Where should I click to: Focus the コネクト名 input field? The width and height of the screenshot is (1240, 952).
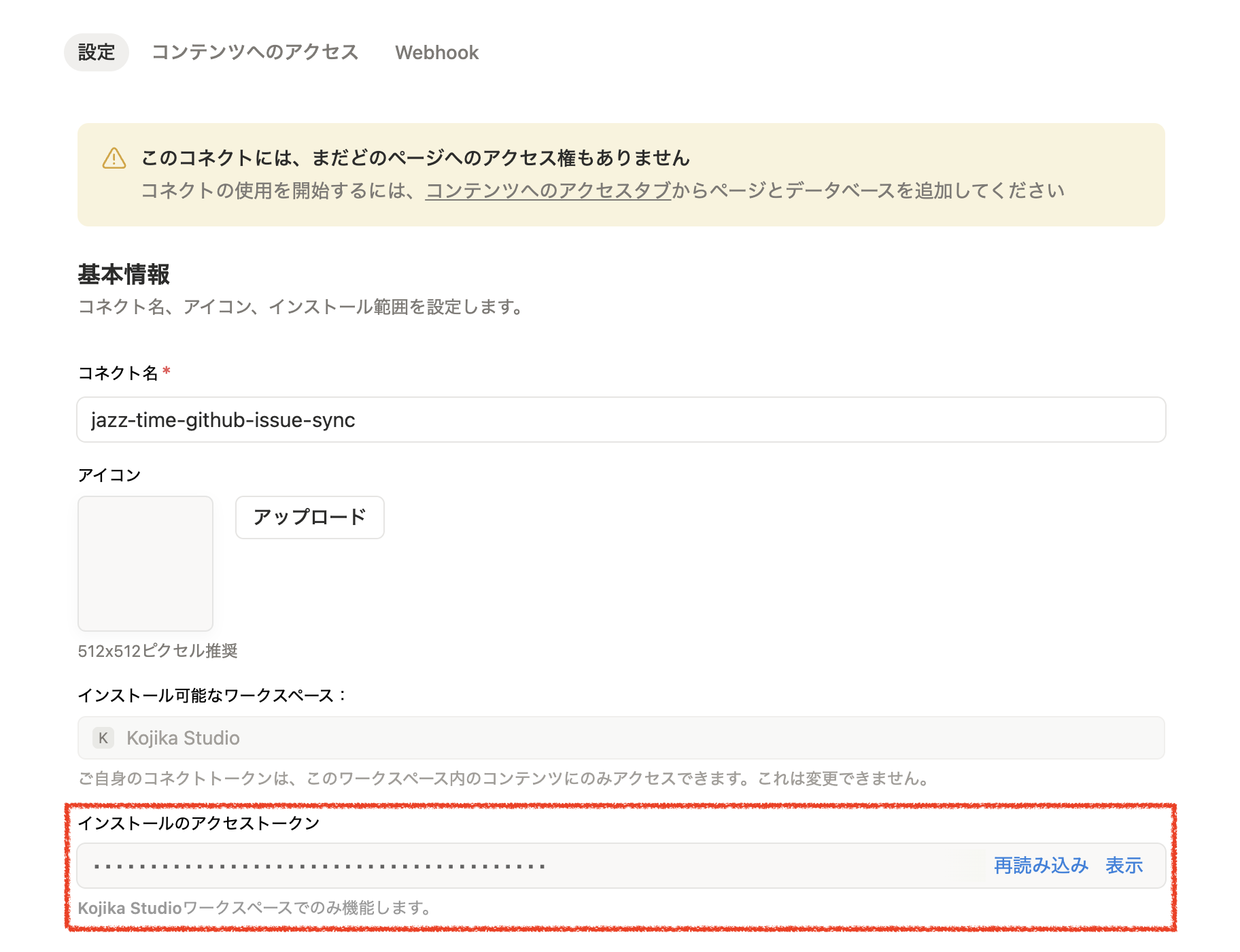coord(621,420)
